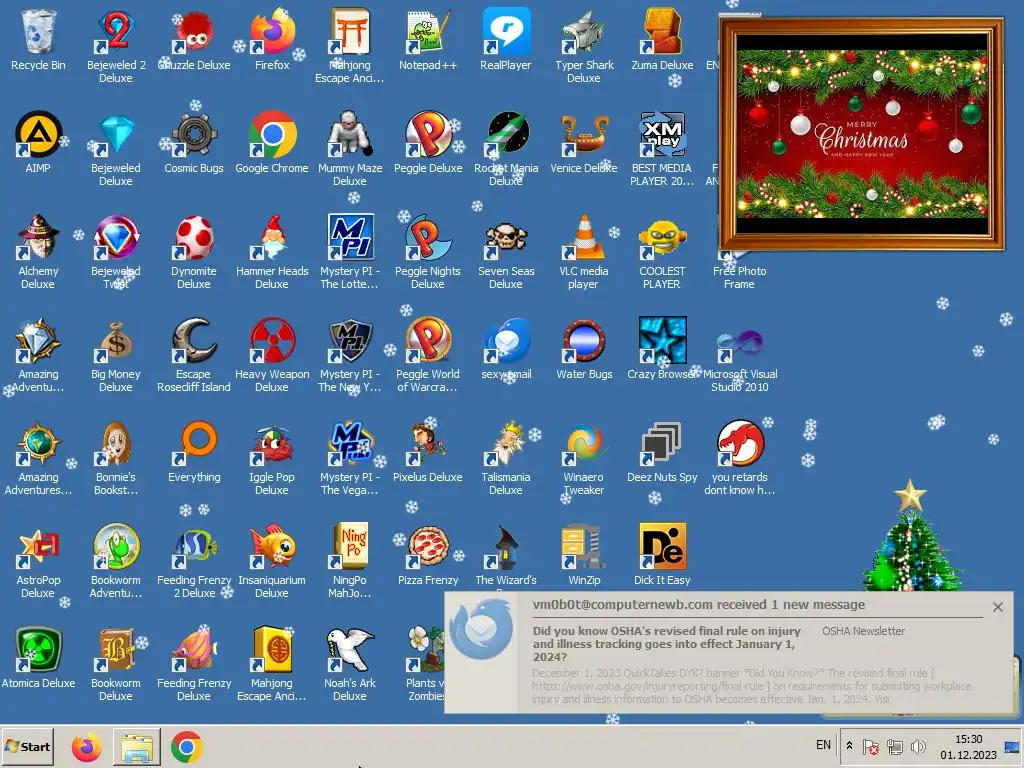Click the Crazy Browser star icon
The image size is (1024, 768).
tap(662, 341)
